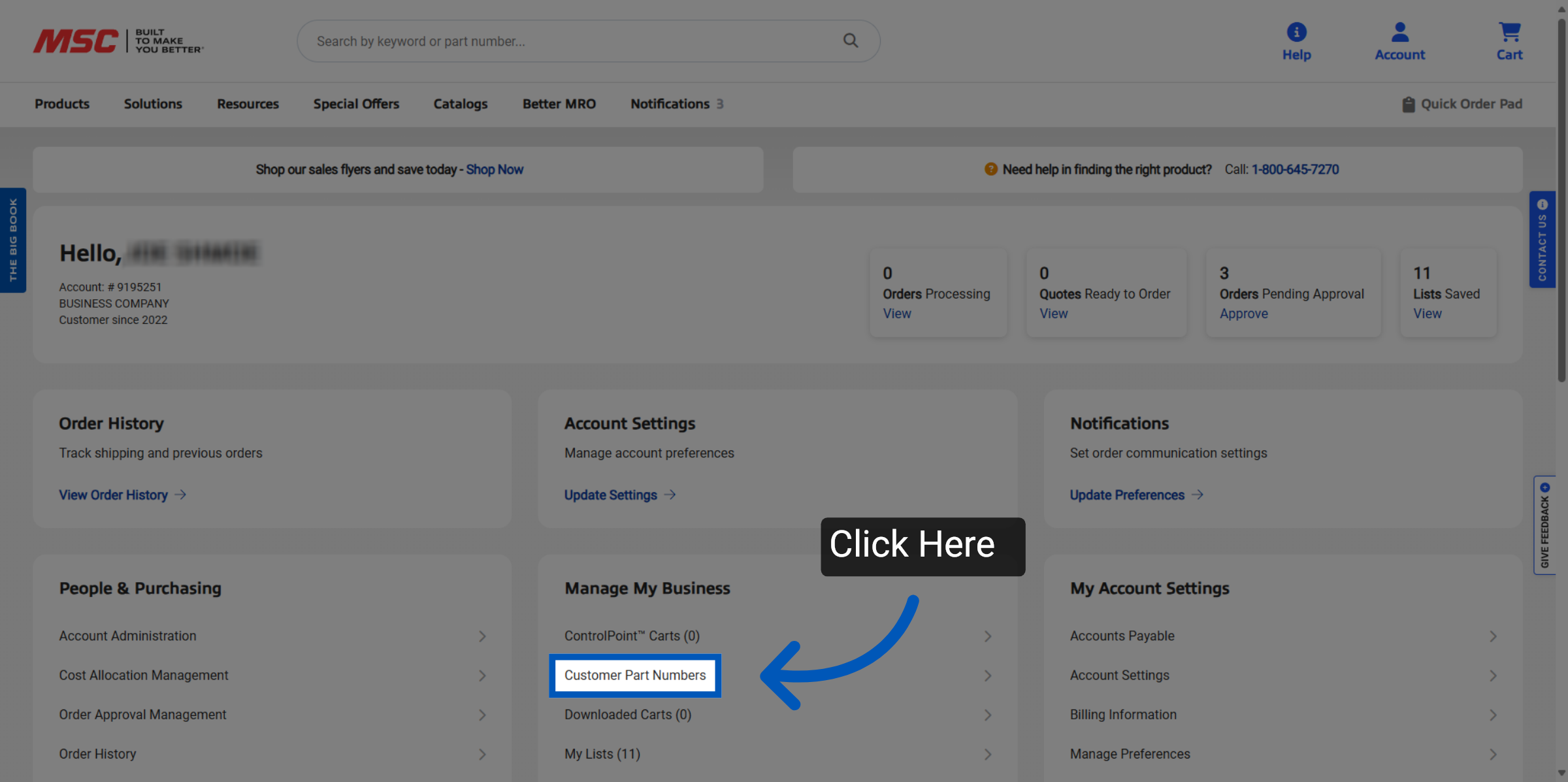Image resolution: width=1568 pixels, height=782 pixels.
Task: Expand the Account Settings row chevron
Action: (x=1493, y=675)
